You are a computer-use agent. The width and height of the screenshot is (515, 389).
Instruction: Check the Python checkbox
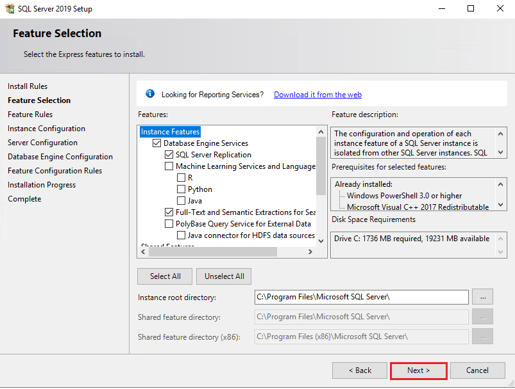[181, 189]
